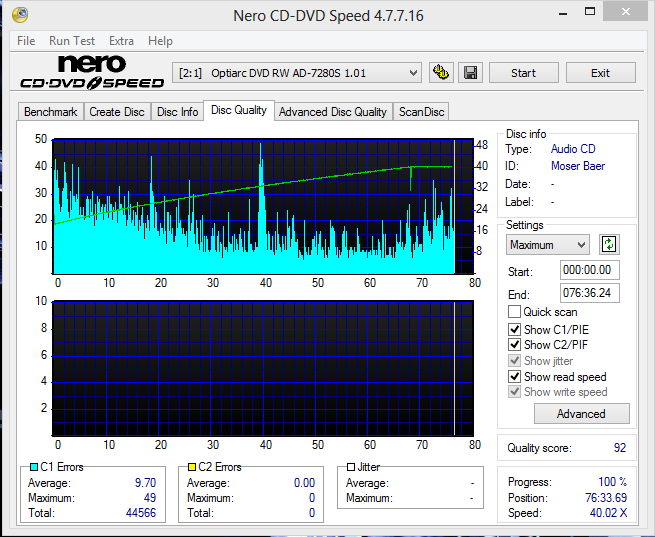The height and width of the screenshot is (537, 655).
Task: Toggle the Quick scan checkbox
Action: coord(514,312)
